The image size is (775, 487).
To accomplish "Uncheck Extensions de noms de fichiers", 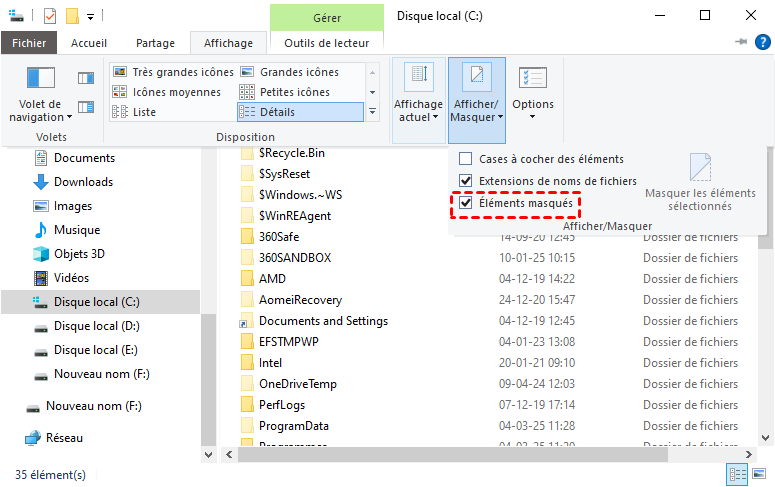I will tap(466, 180).
